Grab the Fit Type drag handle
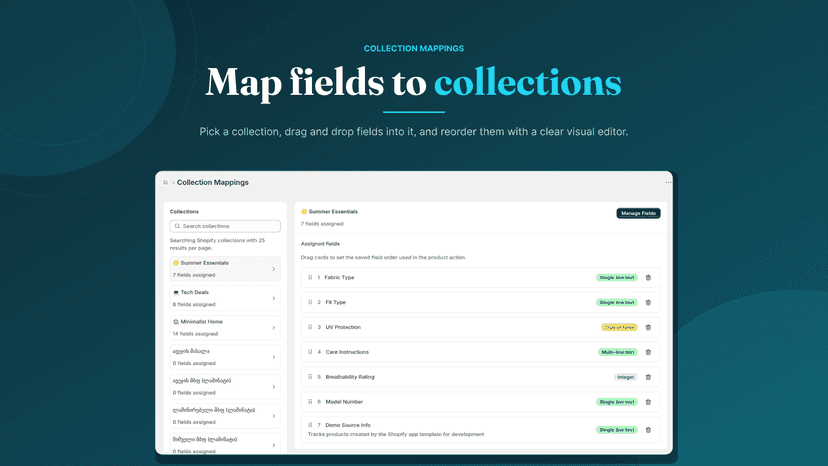Screen dimensions: 828x466 click(x=310, y=302)
